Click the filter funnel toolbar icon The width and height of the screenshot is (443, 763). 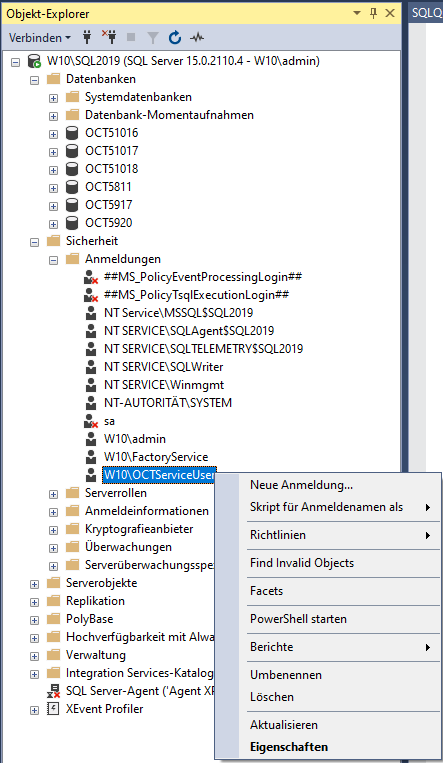(x=153, y=37)
